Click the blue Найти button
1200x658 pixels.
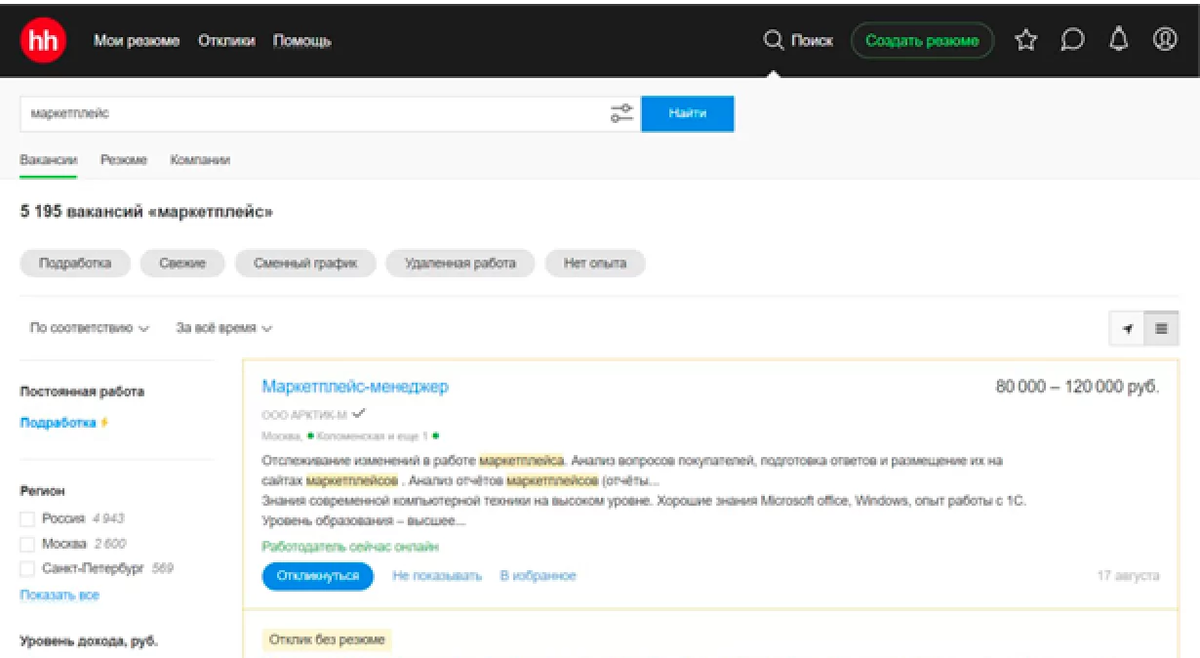[687, 114]
